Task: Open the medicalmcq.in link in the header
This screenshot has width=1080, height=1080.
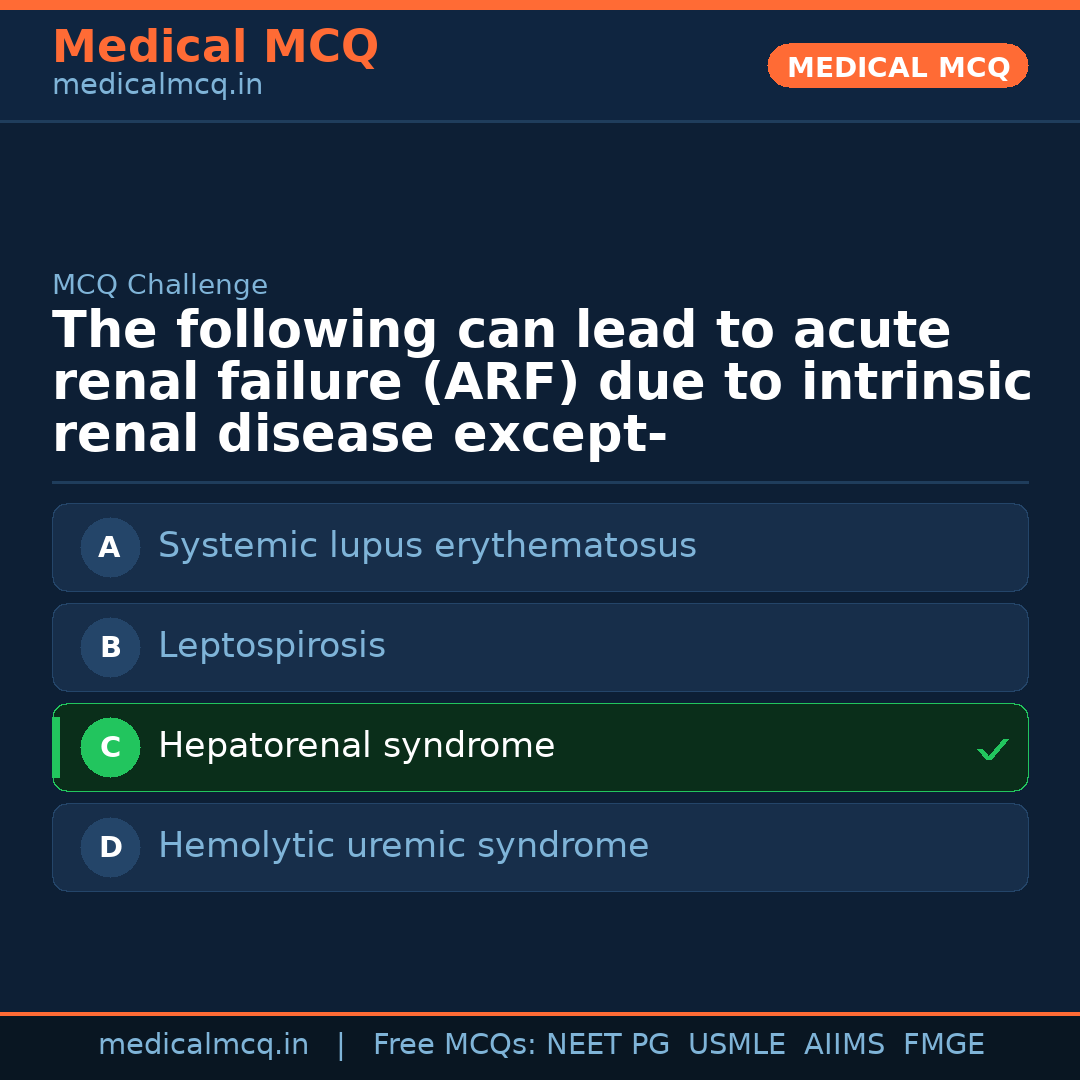Action: (157, 86)
